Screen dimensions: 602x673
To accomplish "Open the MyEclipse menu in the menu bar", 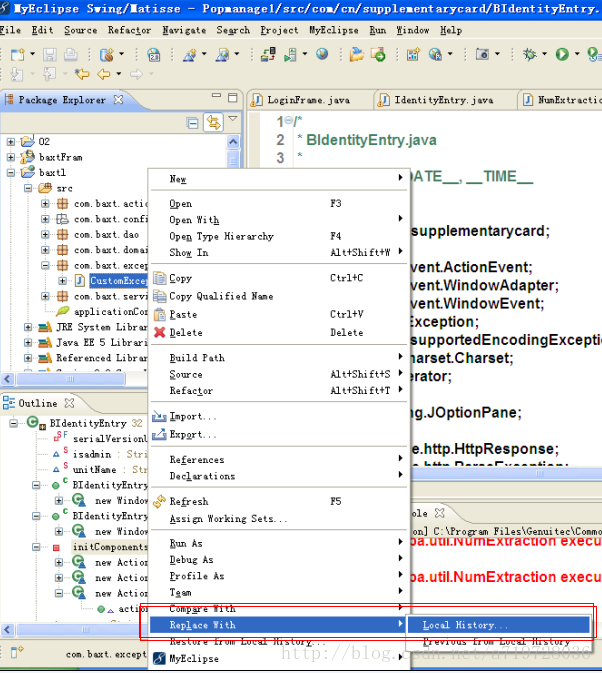I will [x=333, y=30].
